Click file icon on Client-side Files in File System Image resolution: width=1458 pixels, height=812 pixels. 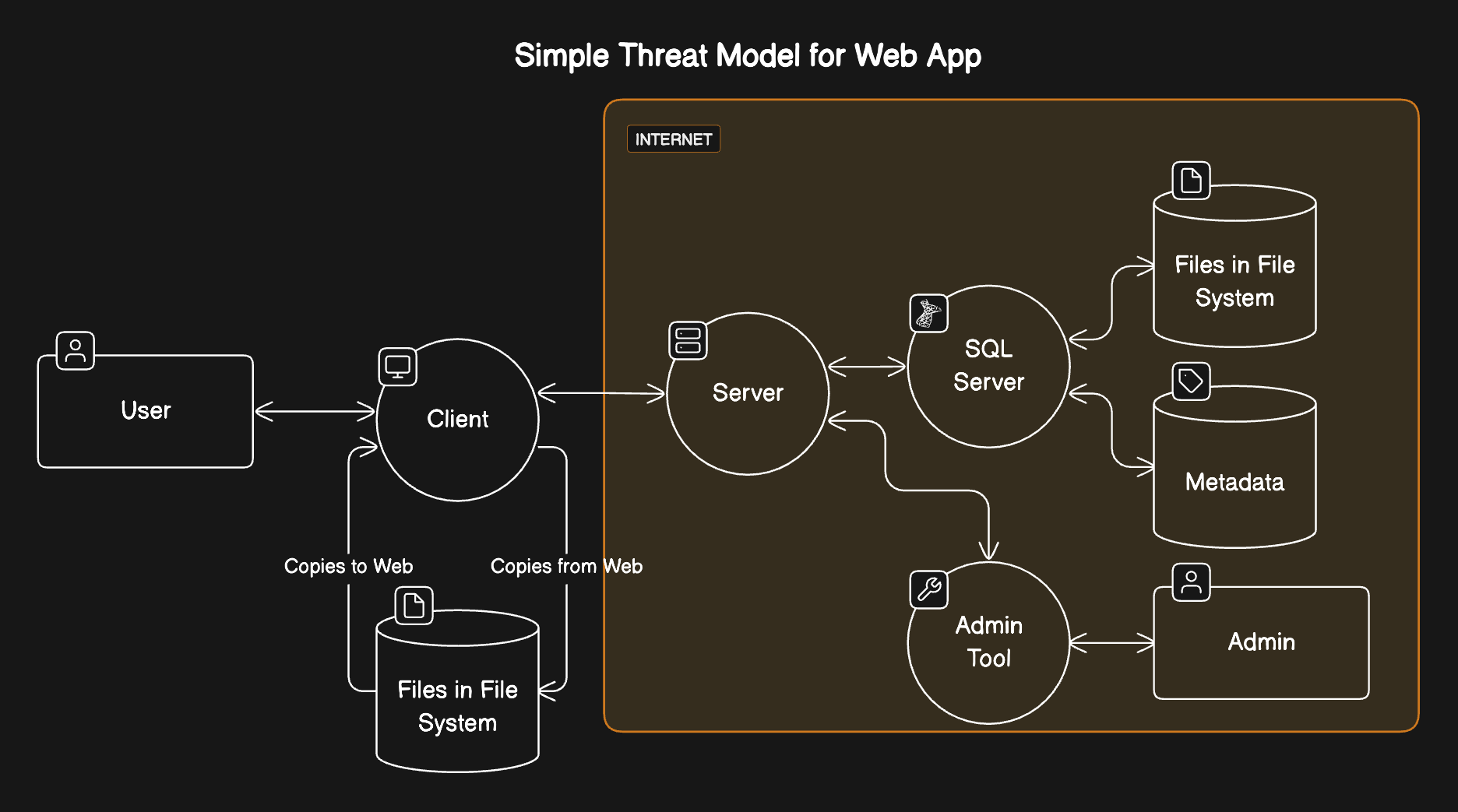(x=414, y=605)
